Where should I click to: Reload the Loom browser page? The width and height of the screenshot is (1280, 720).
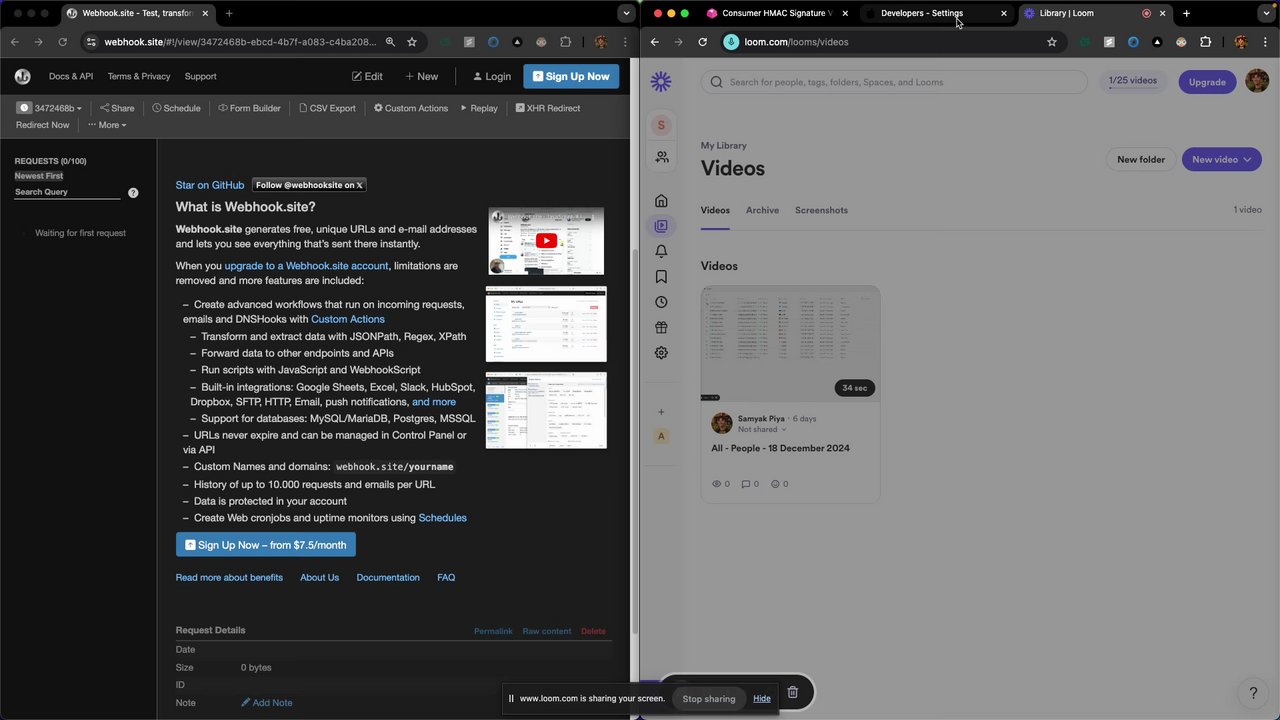702,42
